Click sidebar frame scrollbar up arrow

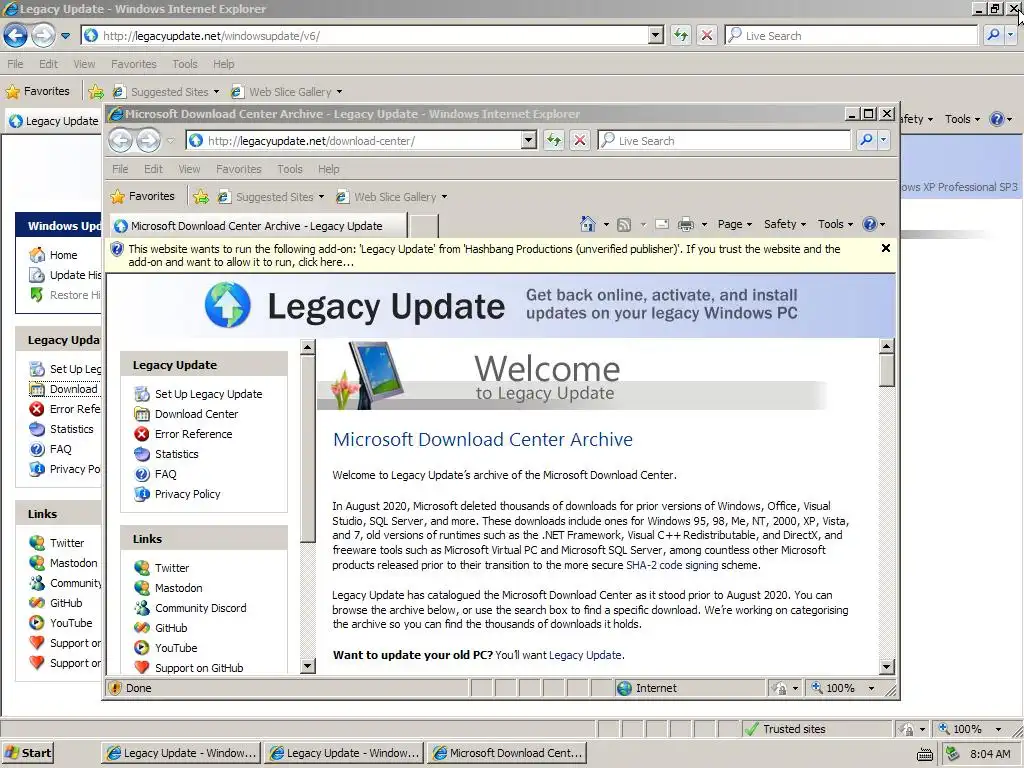pos(308,347)
